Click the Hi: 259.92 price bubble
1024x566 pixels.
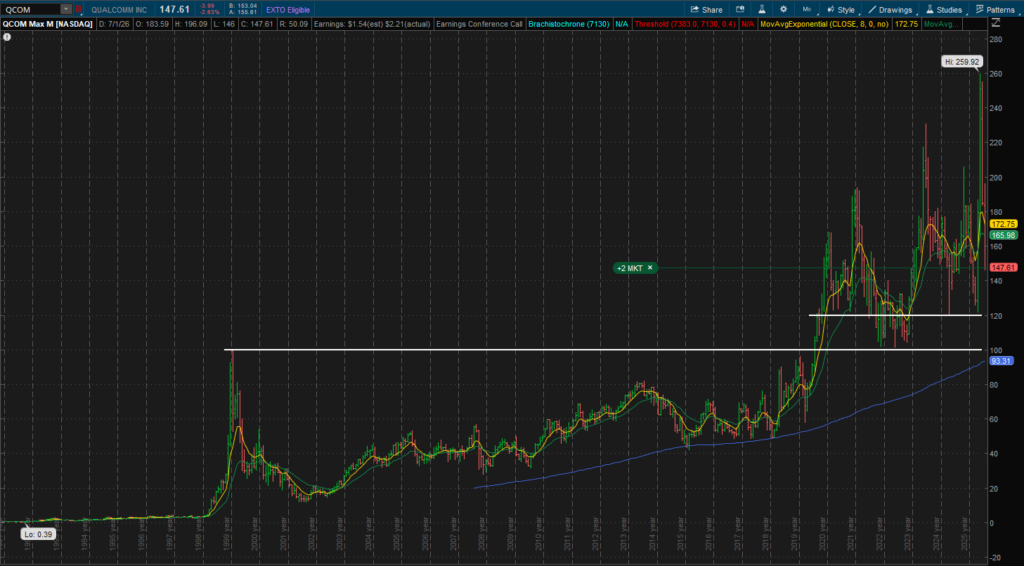coord(962,62)
